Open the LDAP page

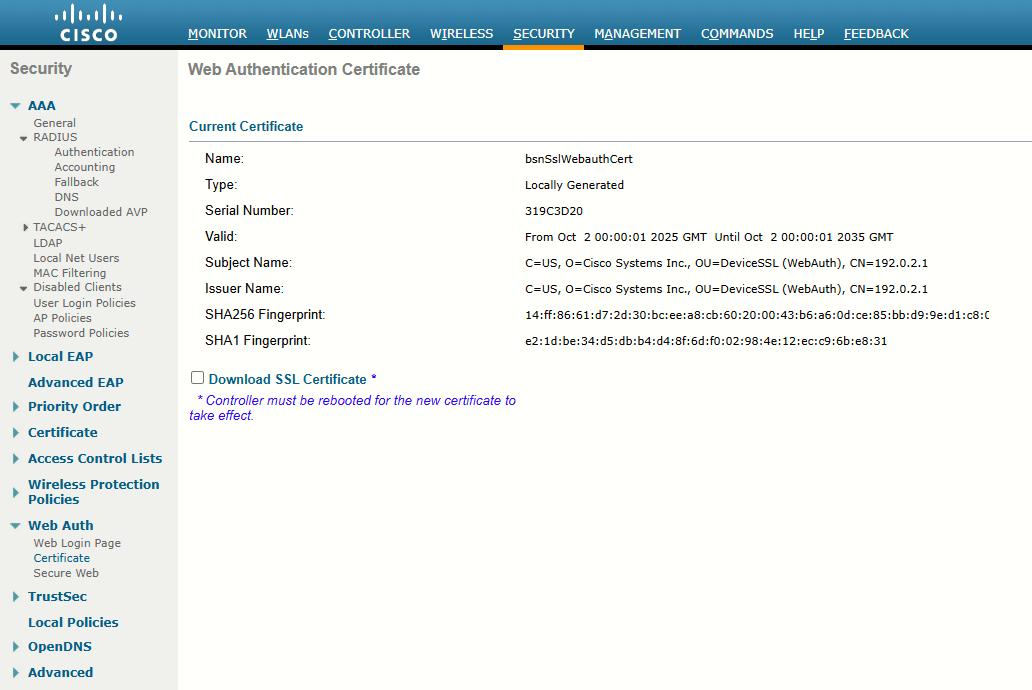pos(48,243)
